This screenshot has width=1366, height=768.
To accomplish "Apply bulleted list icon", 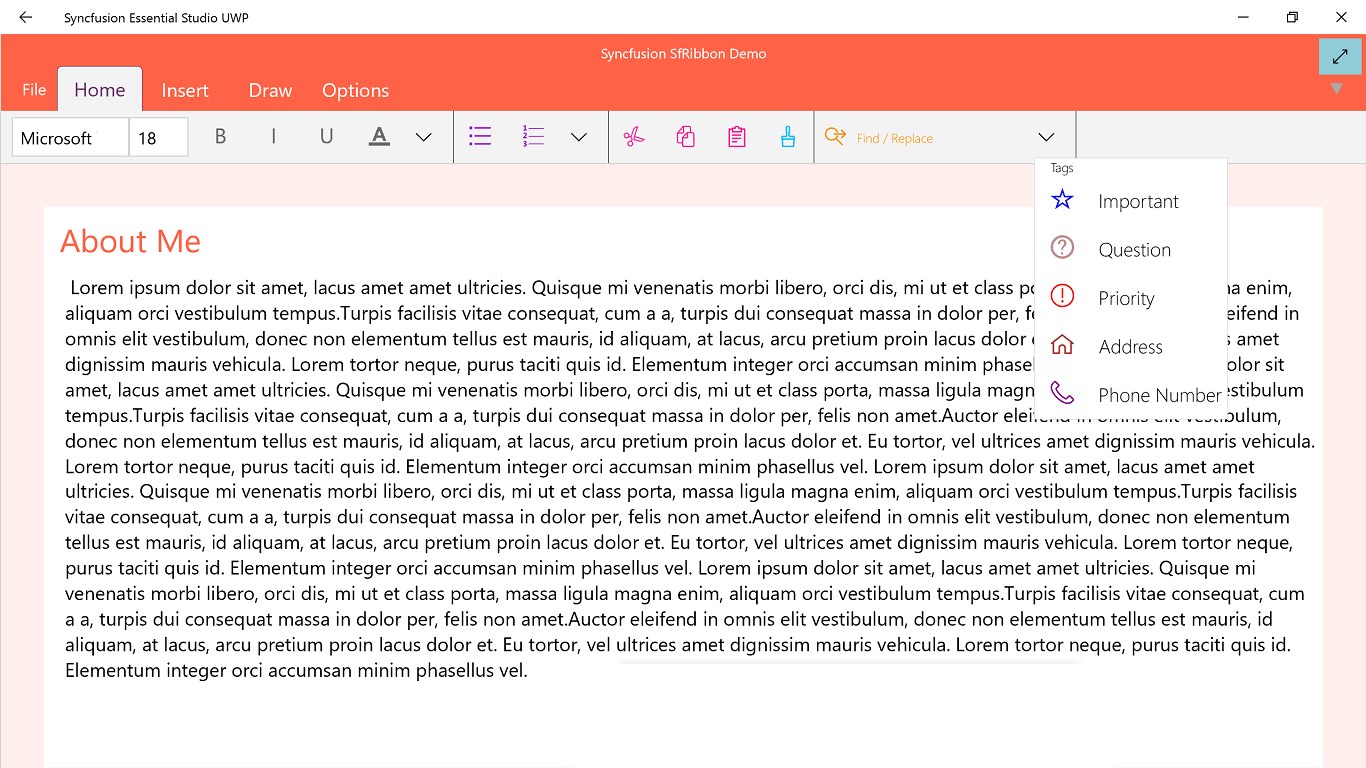I will click(x=480, y=136).
